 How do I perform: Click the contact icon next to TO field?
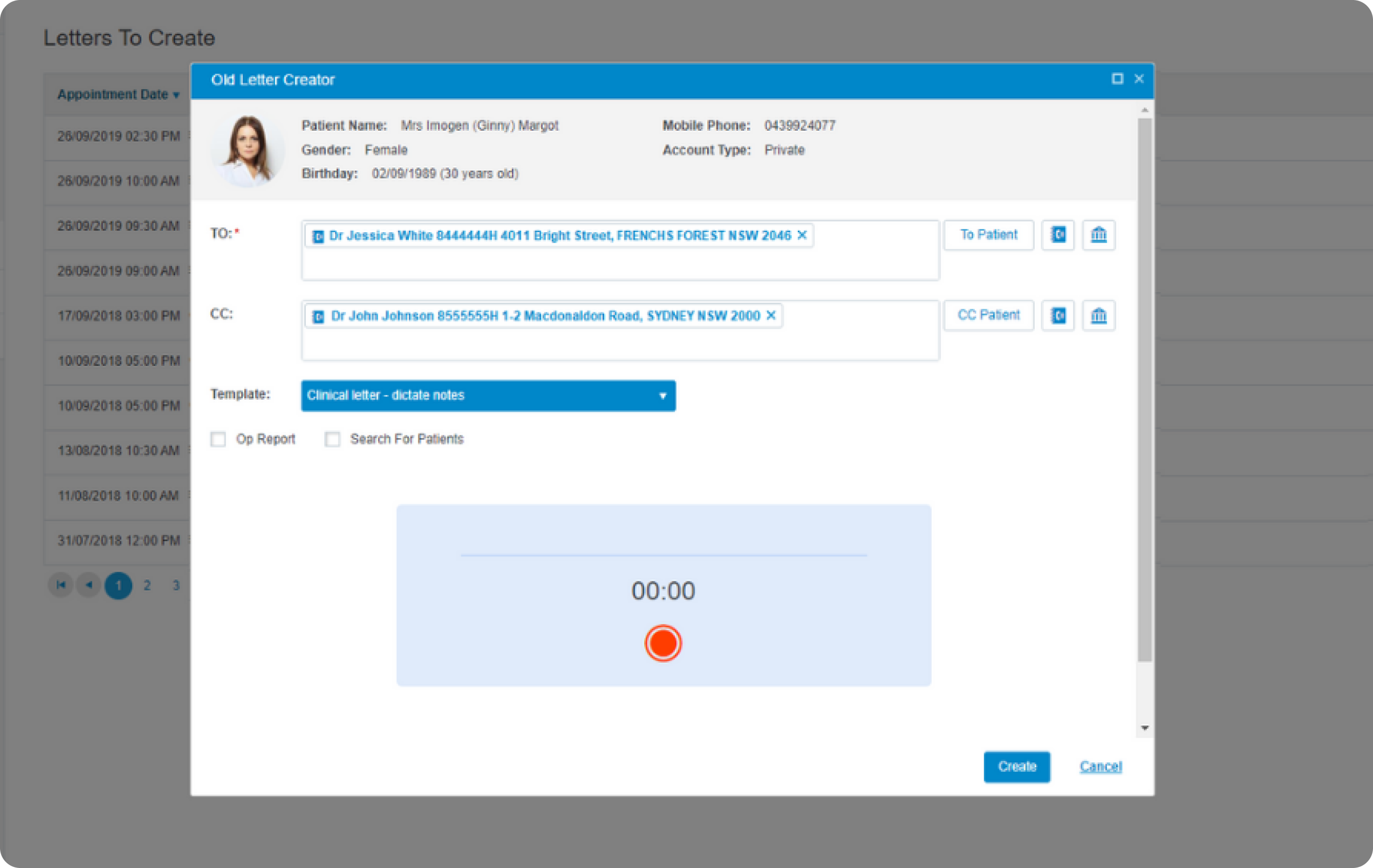[1057, 234]
